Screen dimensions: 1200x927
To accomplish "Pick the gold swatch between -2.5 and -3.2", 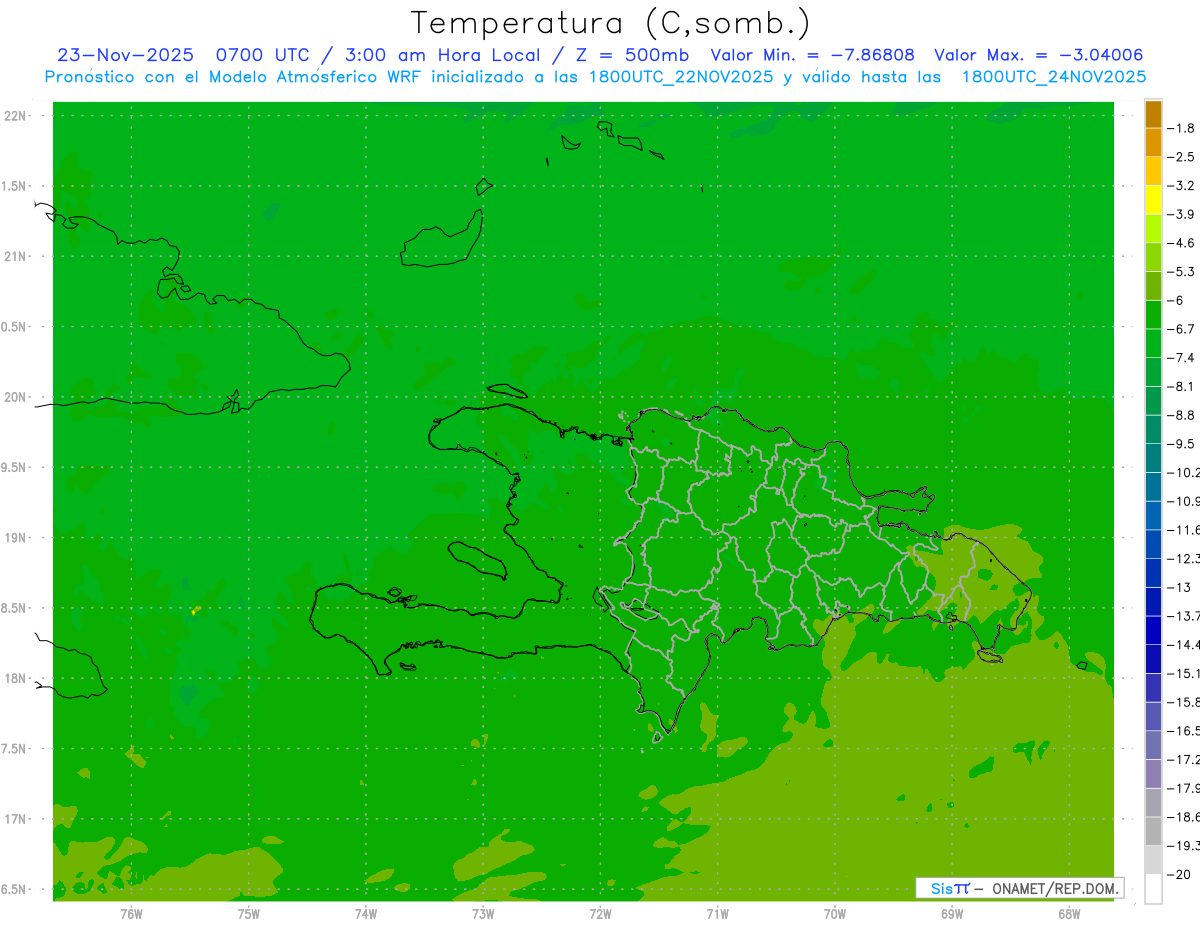I will (1153, 171).
